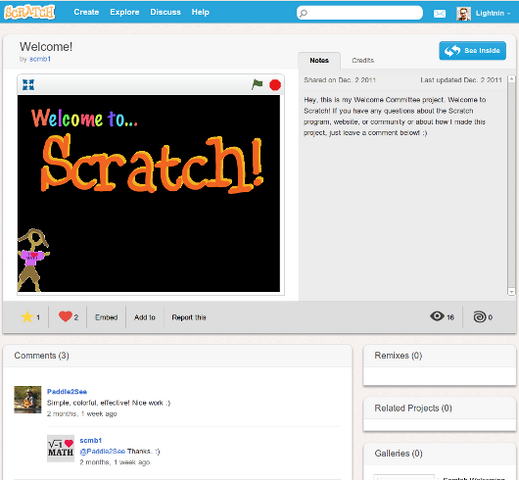Click the Welcome! project title

(46, 47)
